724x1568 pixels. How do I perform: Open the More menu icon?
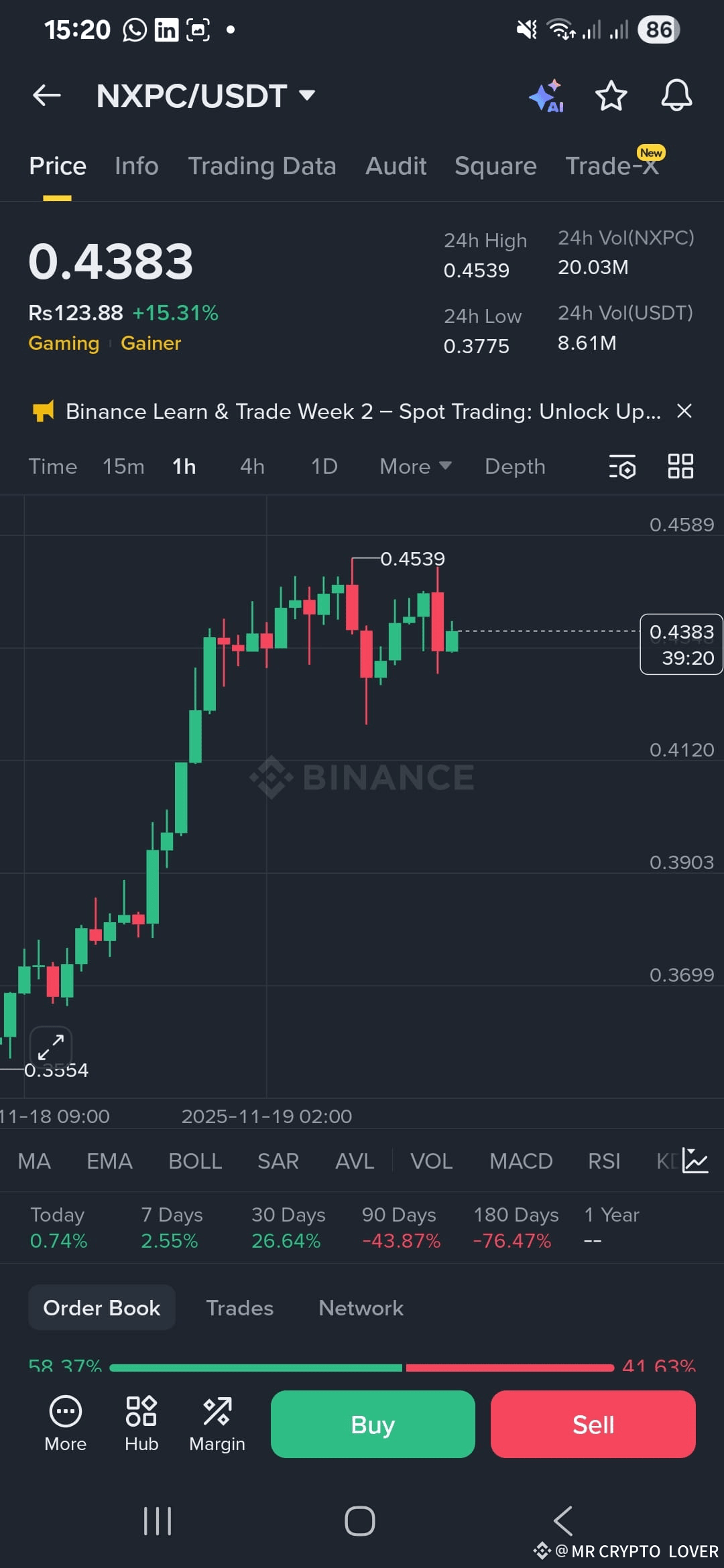coord(66,1423)
